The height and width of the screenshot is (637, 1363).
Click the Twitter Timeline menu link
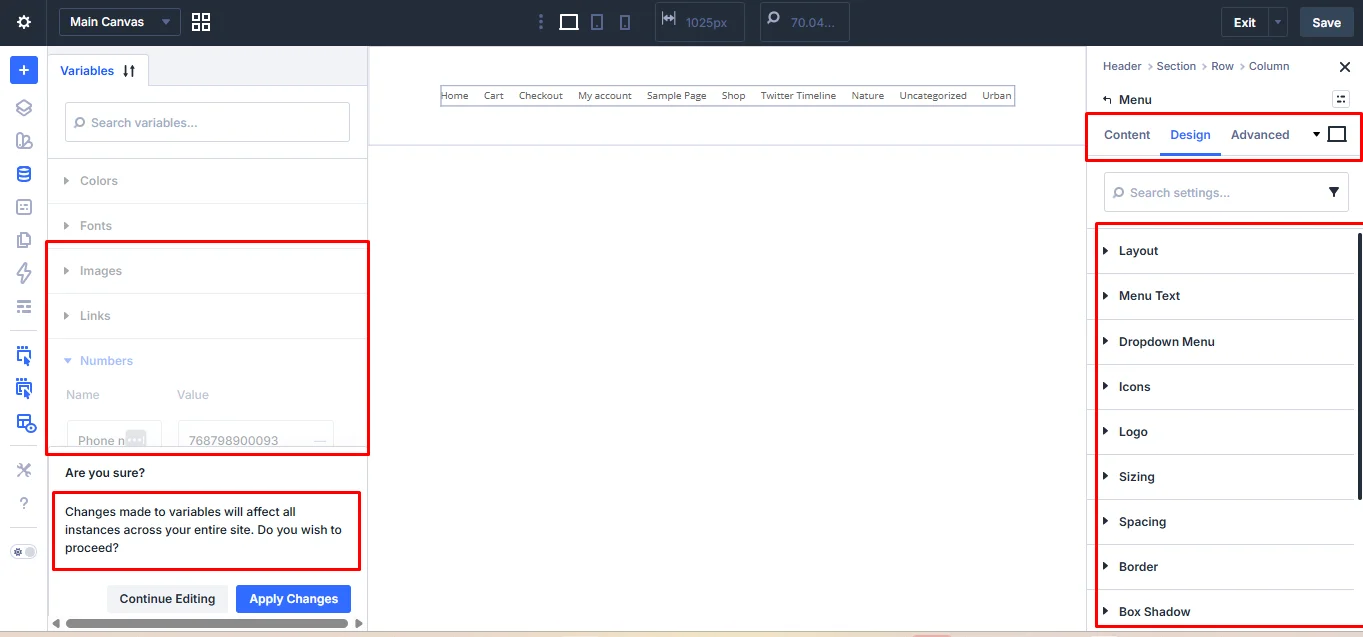[798, 96]
